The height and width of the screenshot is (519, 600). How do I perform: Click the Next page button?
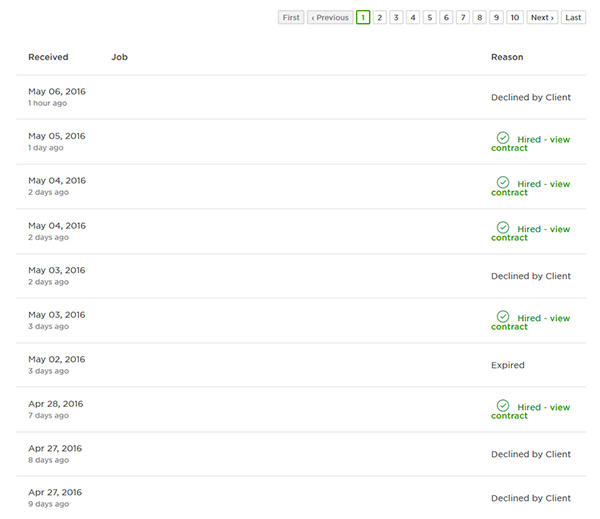click(542, 17)
